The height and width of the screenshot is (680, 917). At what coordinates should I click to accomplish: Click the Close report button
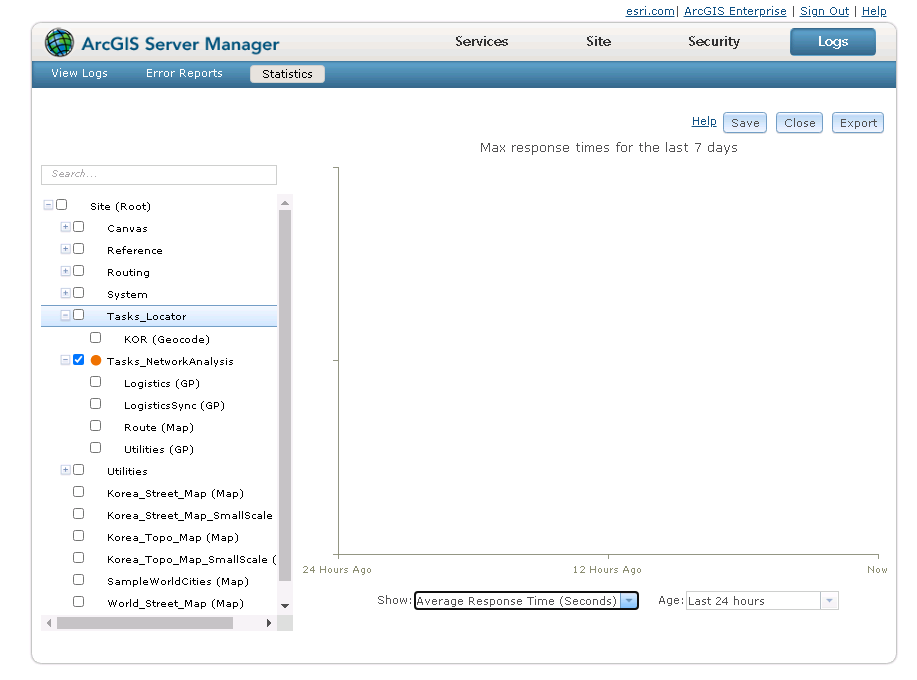(x=799, y=123)
